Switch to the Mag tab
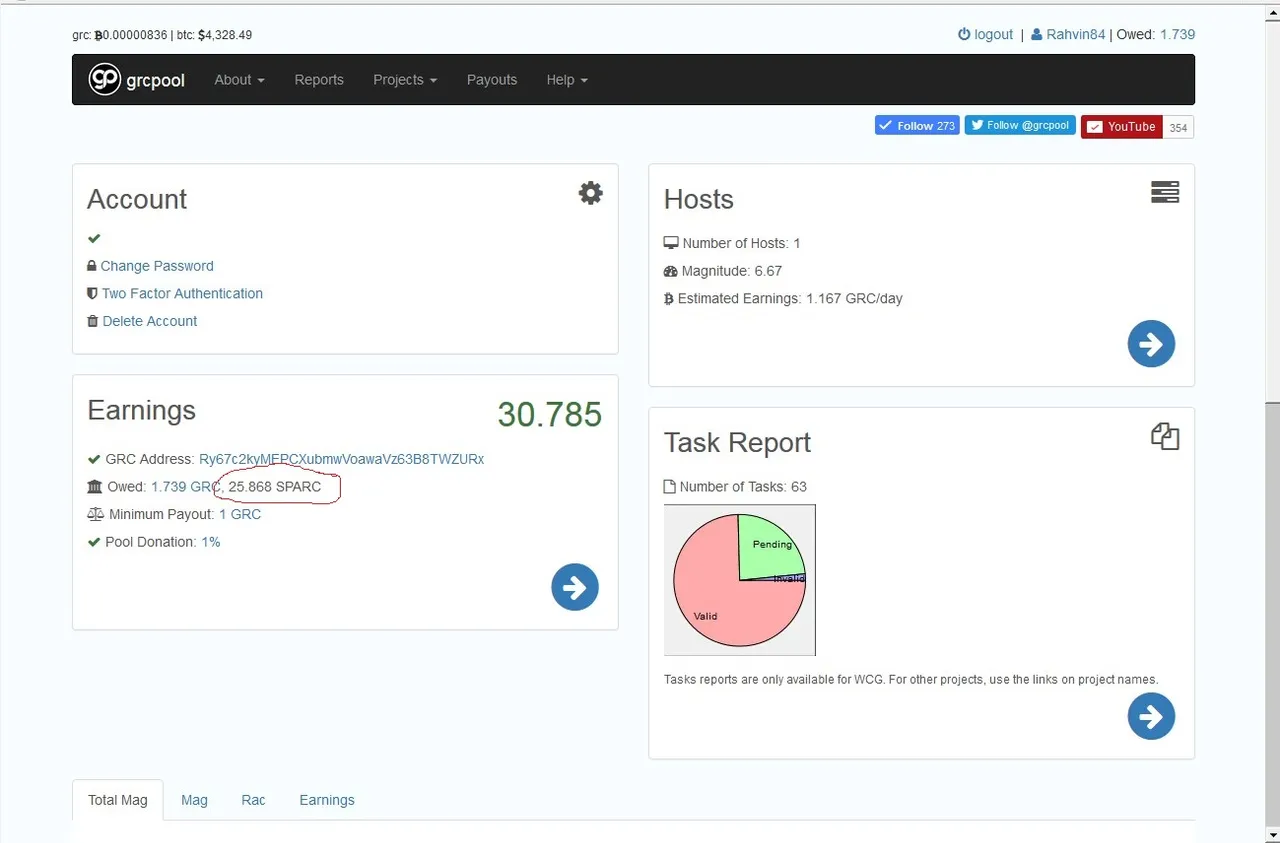This screenshot has height=843, width=1280. coord(194,800)
